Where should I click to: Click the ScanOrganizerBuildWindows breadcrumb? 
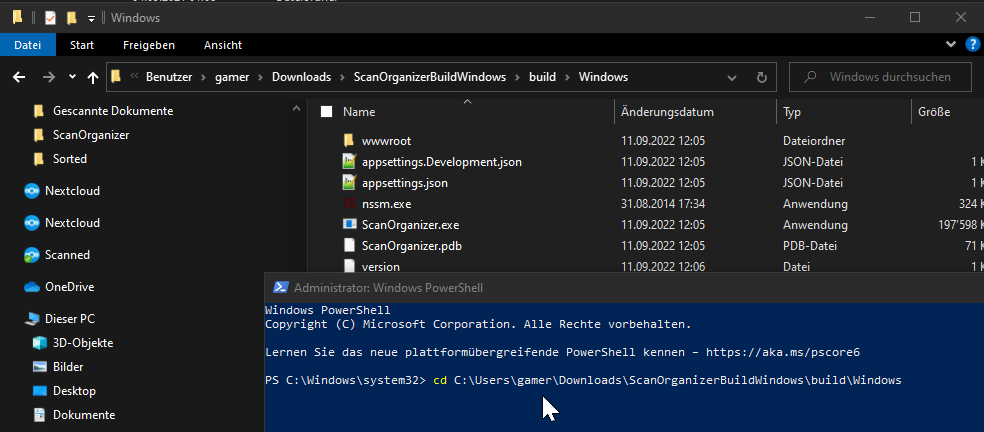[430, 77]
